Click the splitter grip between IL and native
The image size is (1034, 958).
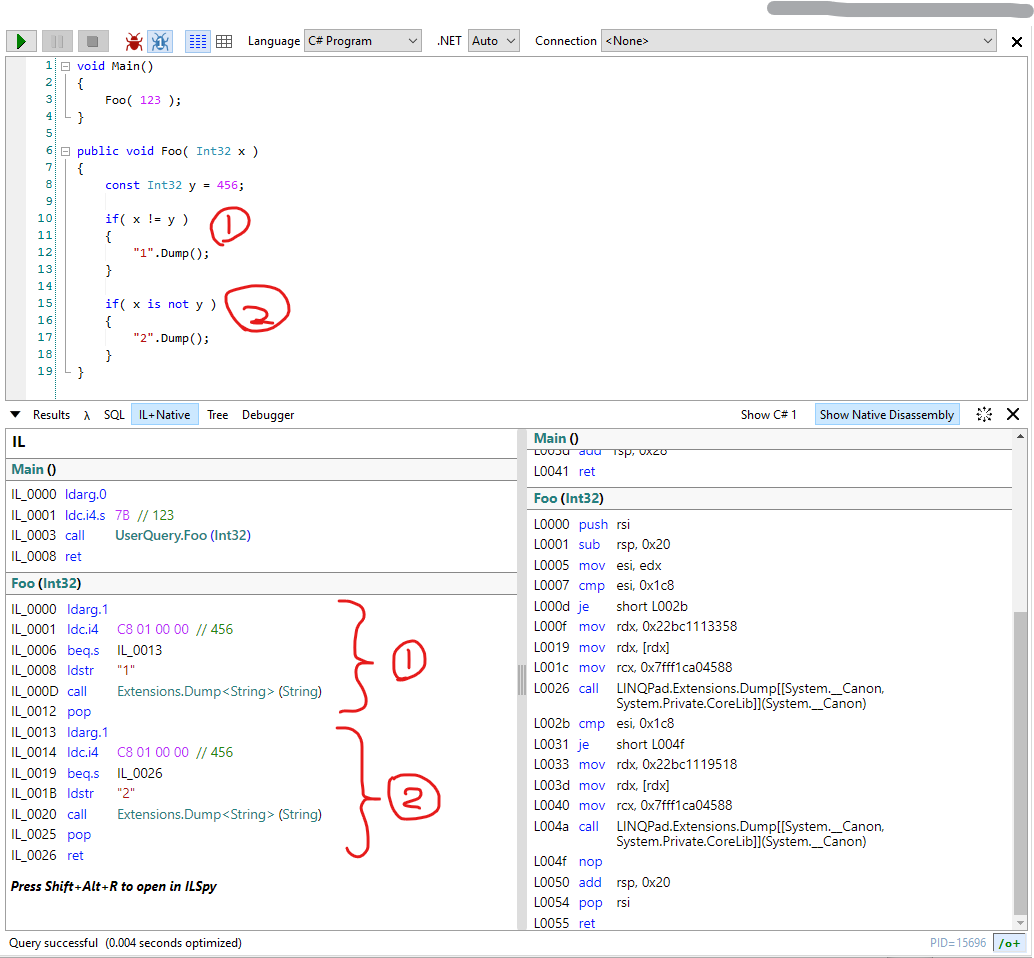[x=522, y=680]
